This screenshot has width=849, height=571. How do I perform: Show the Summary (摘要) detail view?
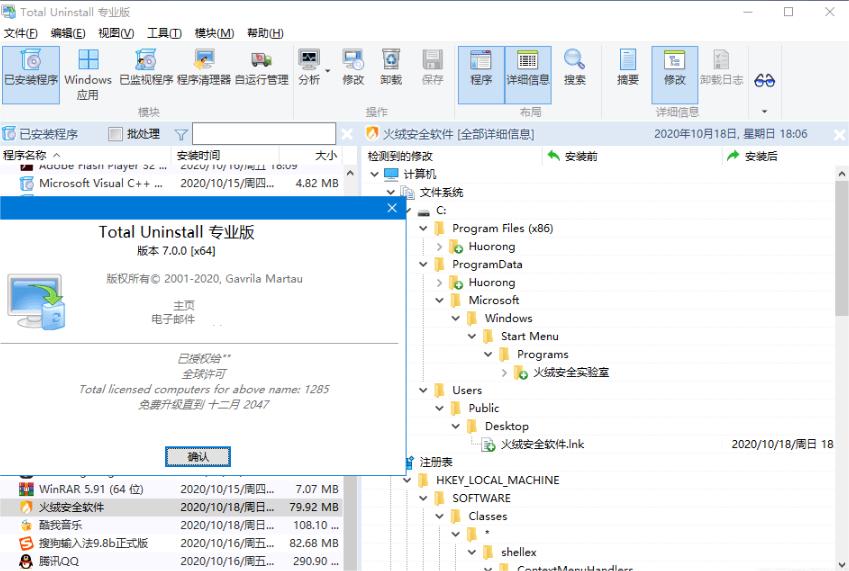(x=628, y=68)
